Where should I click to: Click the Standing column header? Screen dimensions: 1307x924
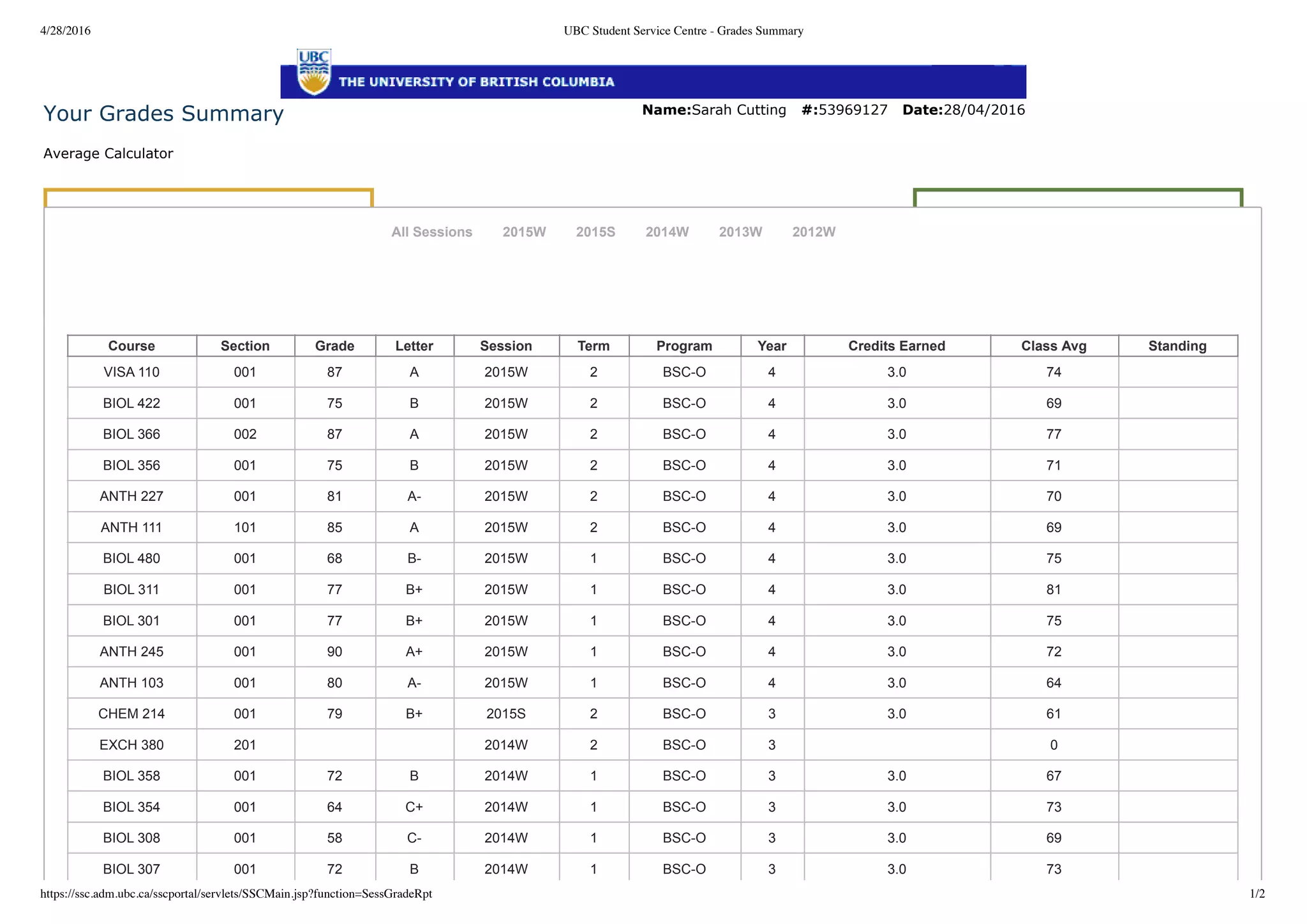[x=1177, y=346]
